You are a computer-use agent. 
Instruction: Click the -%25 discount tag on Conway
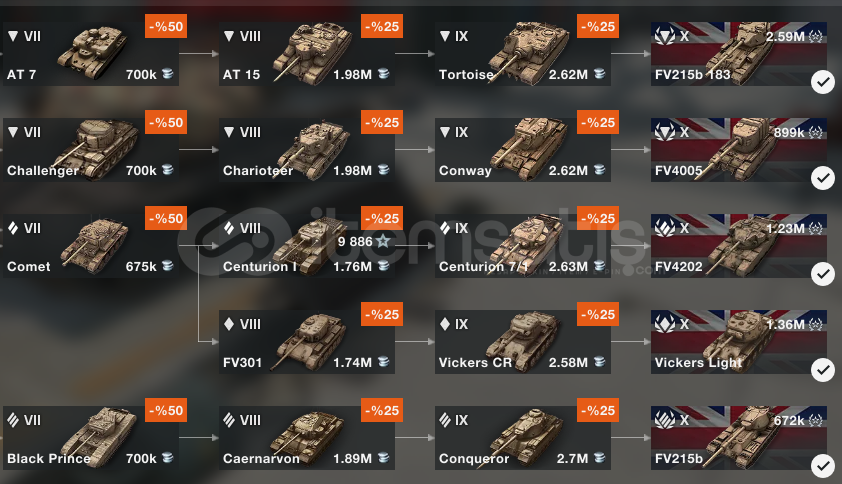click(x=598, y=122)
